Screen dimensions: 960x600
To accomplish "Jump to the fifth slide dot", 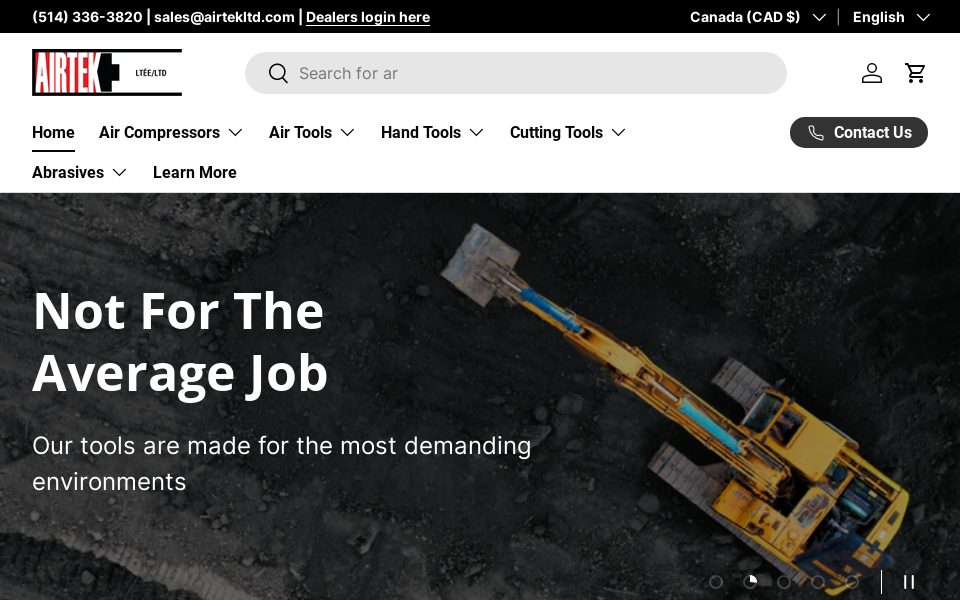I will tap(852, 582).
